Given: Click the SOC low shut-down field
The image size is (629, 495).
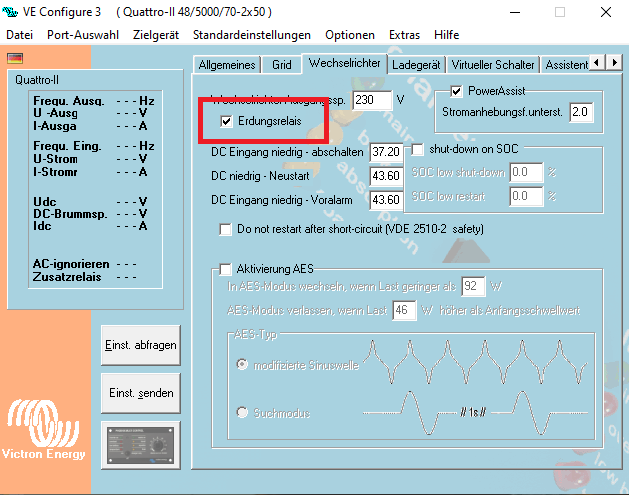Looking at the screenshot, I should [x=526, y=172].
